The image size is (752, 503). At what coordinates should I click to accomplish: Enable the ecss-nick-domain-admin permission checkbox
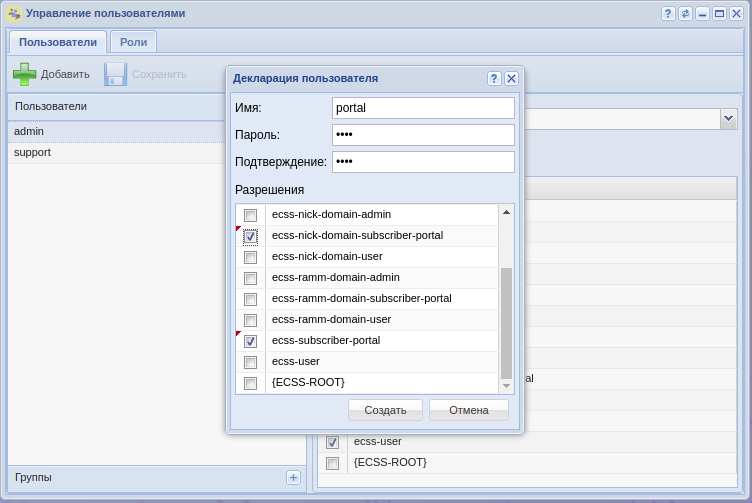coord(250,215)
